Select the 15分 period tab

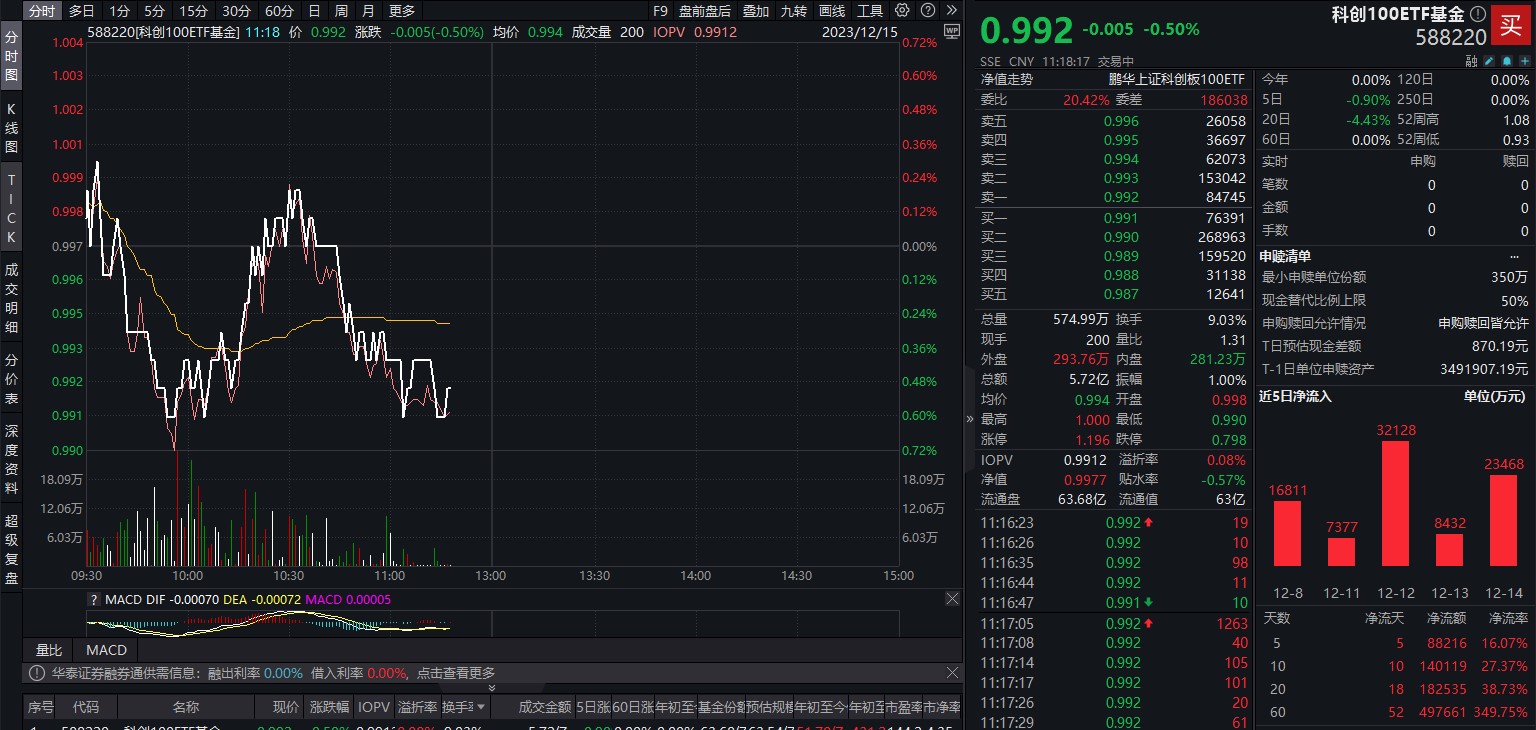pyautogui.click(x=192, y=11)
